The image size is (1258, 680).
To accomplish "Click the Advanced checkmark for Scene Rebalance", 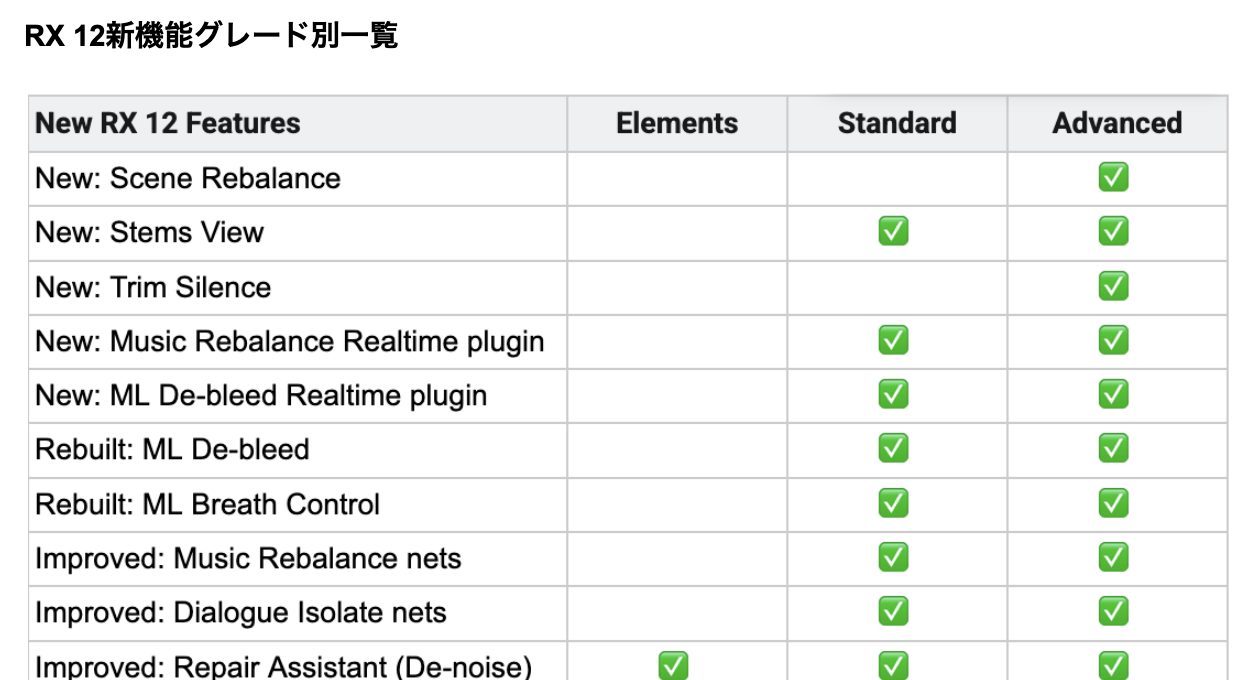I will (1113, 178).
